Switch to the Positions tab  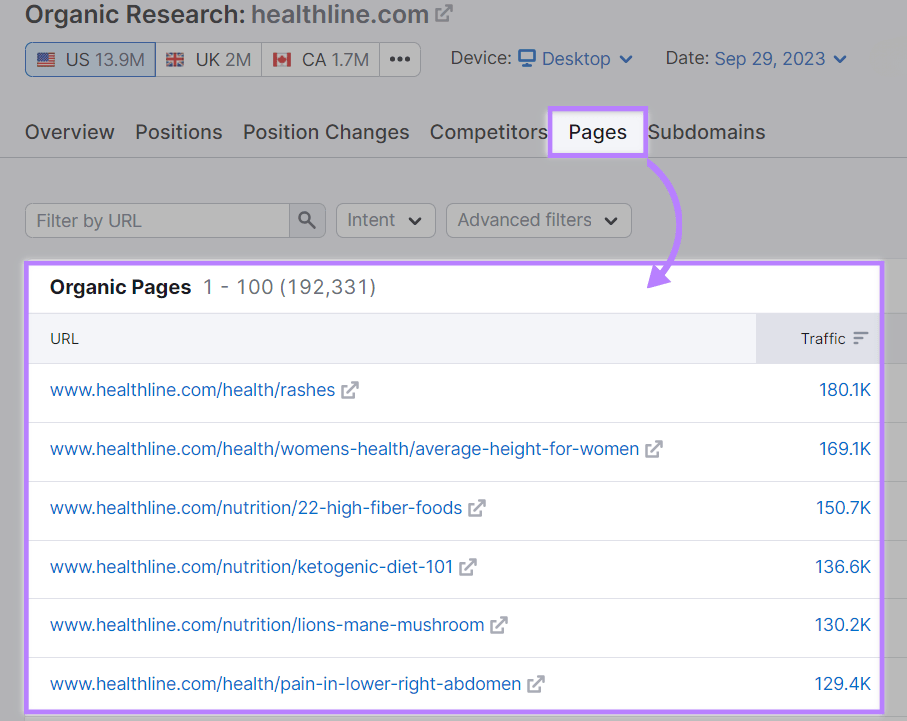pos(179,133)
